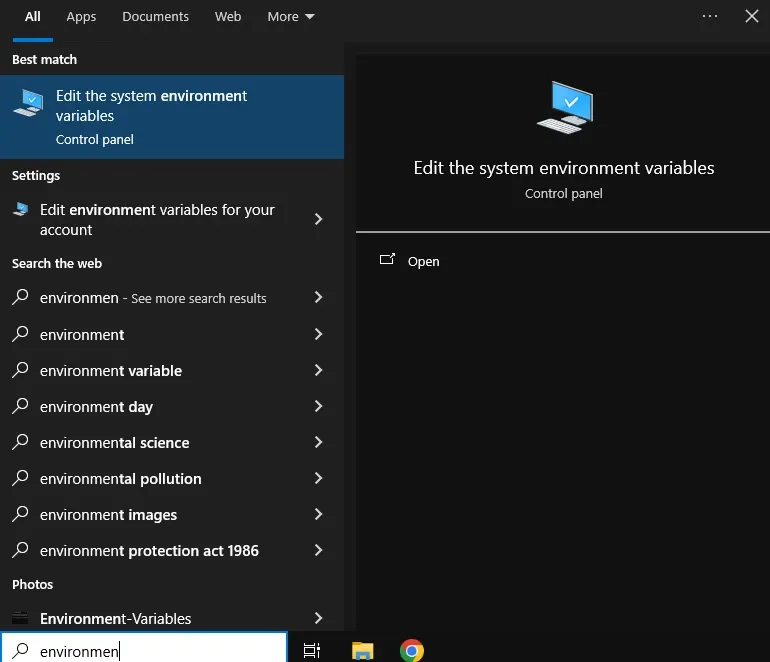The width and height of the screenshot is (770, 662).
Task: Click magnifier icon next to 'environment images'
Action: tap(20, 514)
